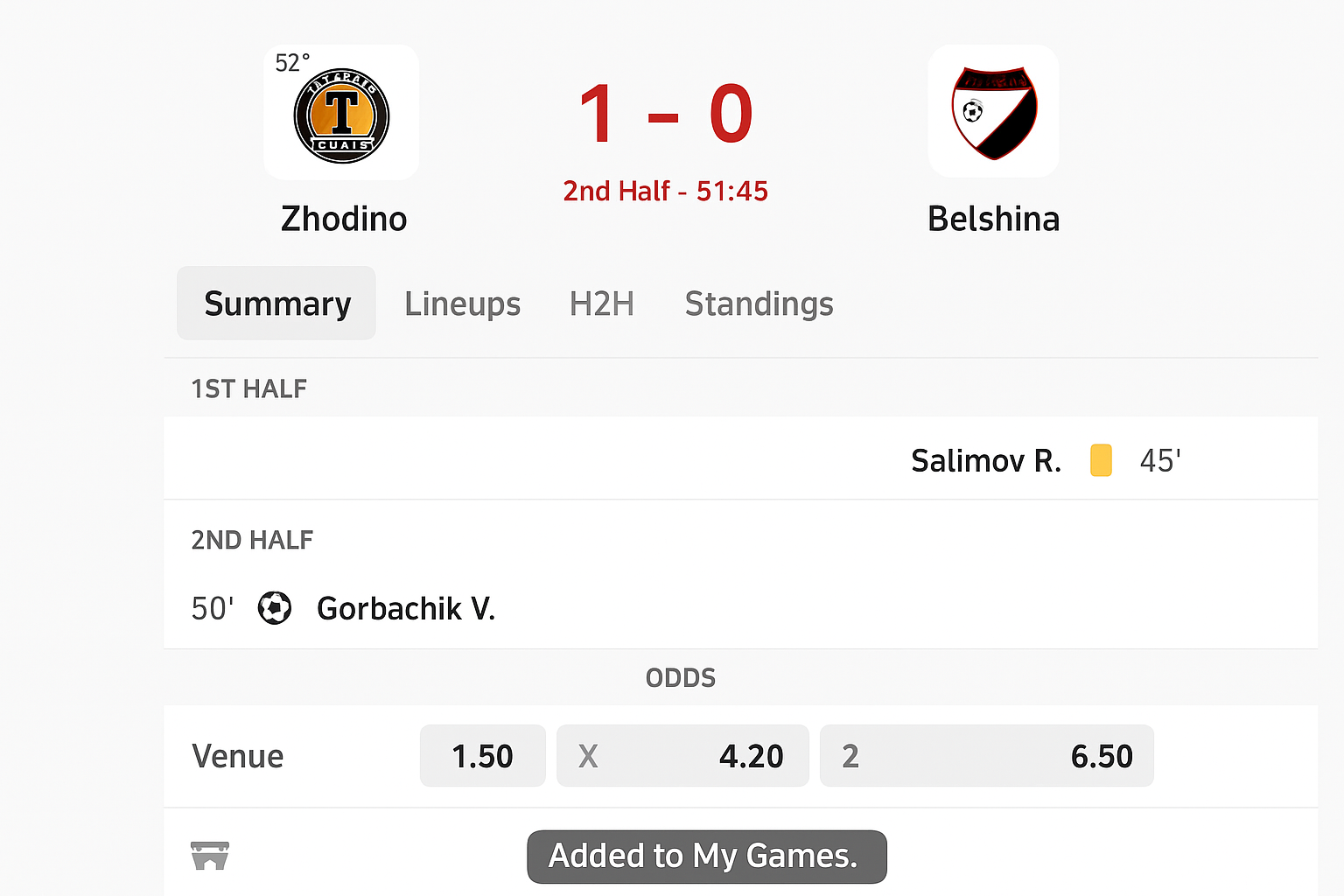This screenshot has width=1344, height=896.
Task: Click the 2nd Half match timer
Action: click(x=665, y=191)
